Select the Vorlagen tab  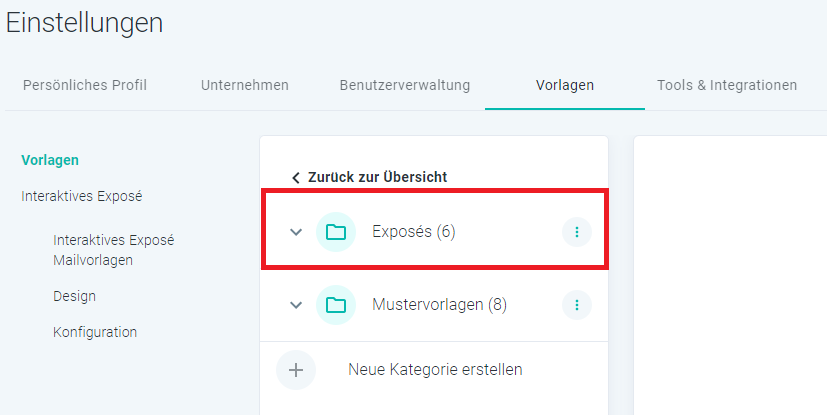pyautogui.click(x=565, y=85)
